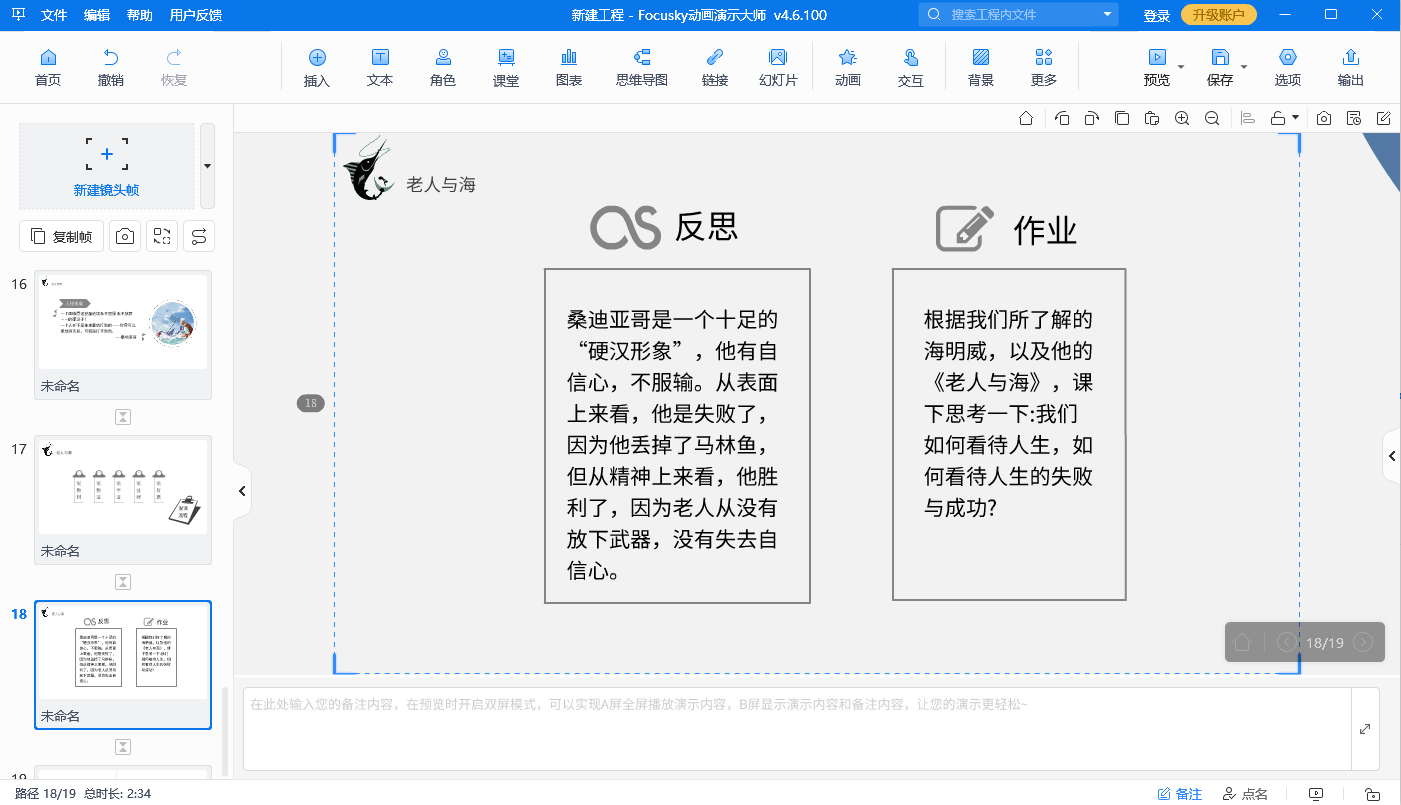
Task: Open 点名 roll call
Action: 1245,794
